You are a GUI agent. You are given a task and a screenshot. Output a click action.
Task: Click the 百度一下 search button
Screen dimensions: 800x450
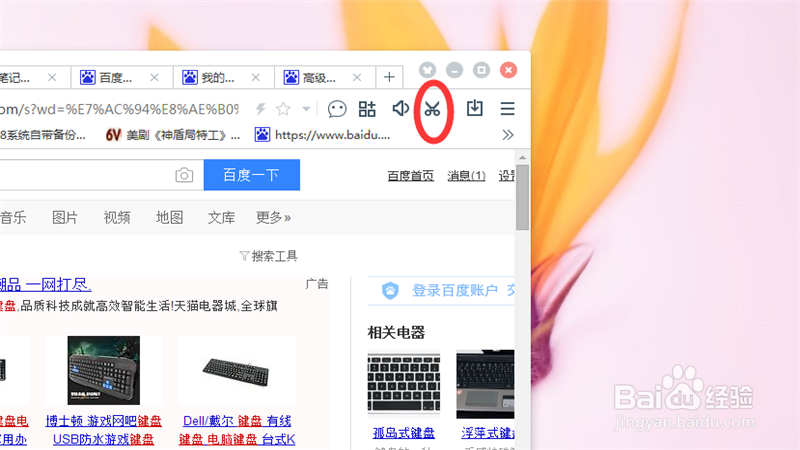coord(252,175)
